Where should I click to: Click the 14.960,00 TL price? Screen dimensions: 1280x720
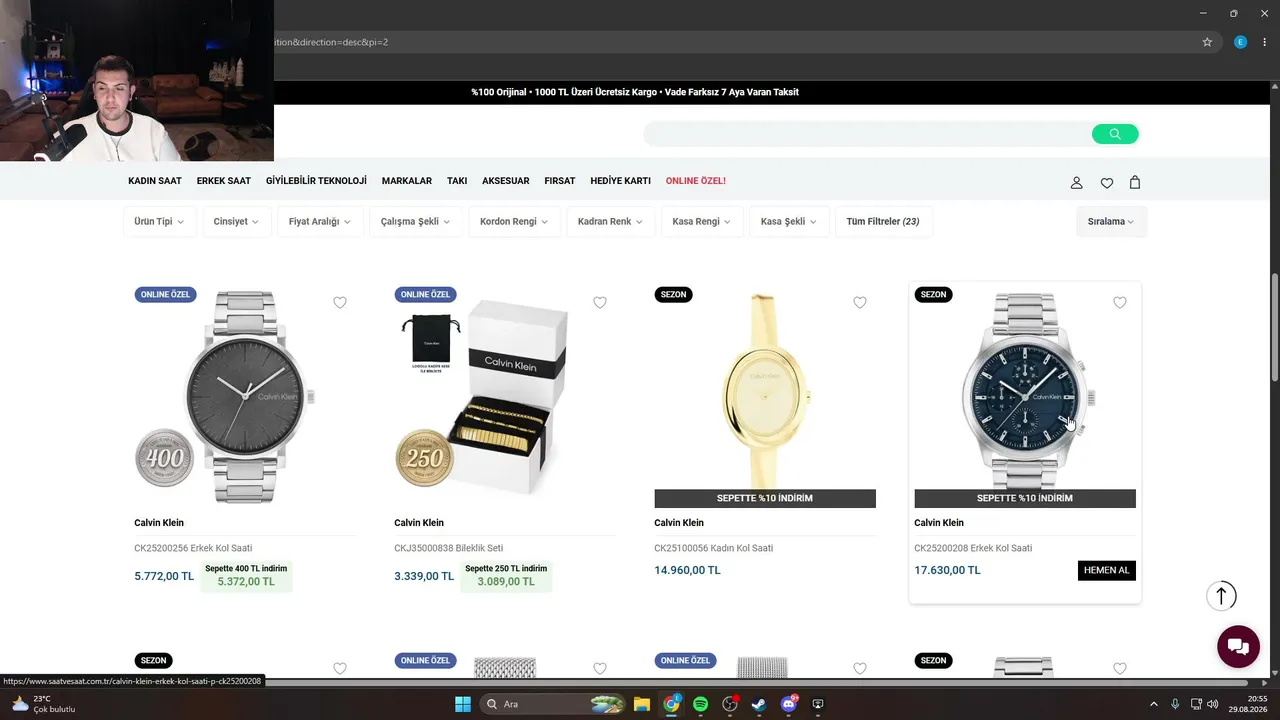[x=687, y=570]
